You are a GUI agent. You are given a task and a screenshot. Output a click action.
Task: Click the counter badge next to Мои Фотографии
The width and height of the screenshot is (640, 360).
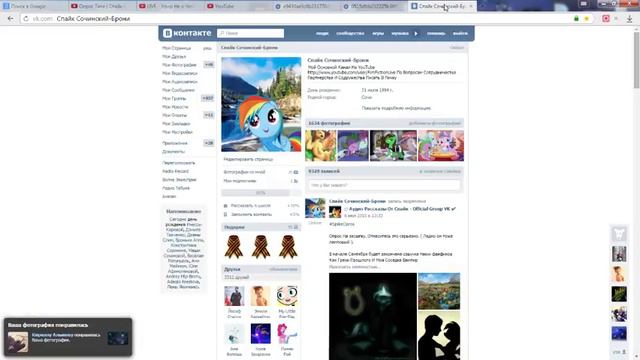pyautogui.click(x=209, y=65)
